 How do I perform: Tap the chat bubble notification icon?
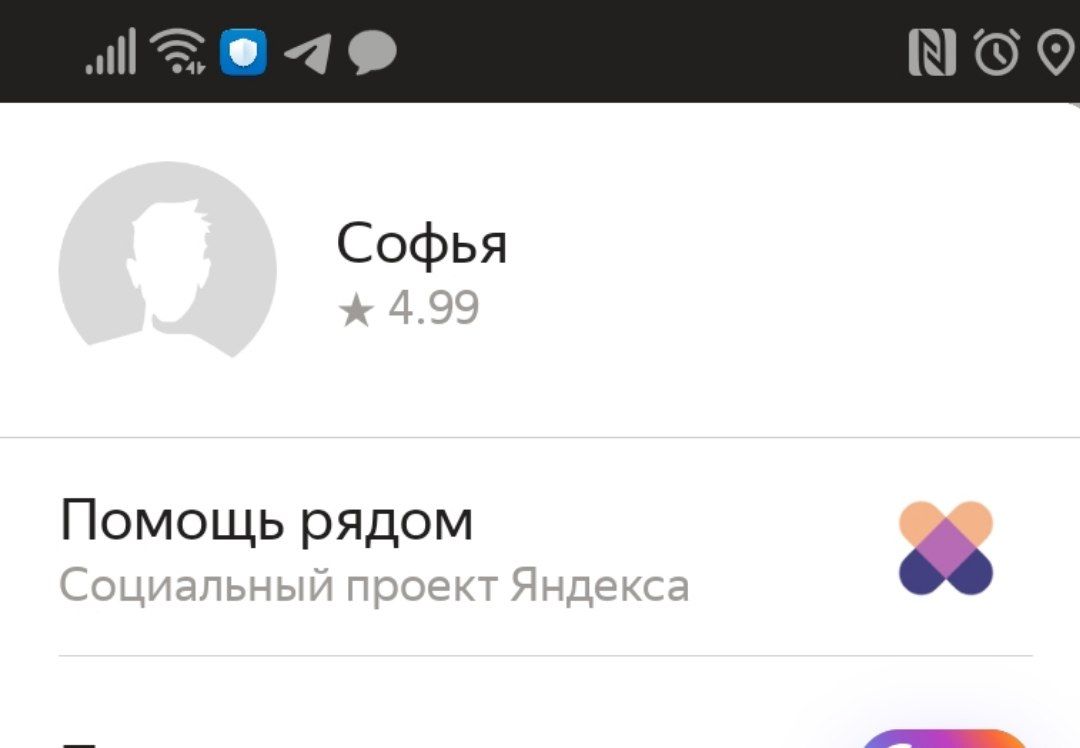point(372,53)
